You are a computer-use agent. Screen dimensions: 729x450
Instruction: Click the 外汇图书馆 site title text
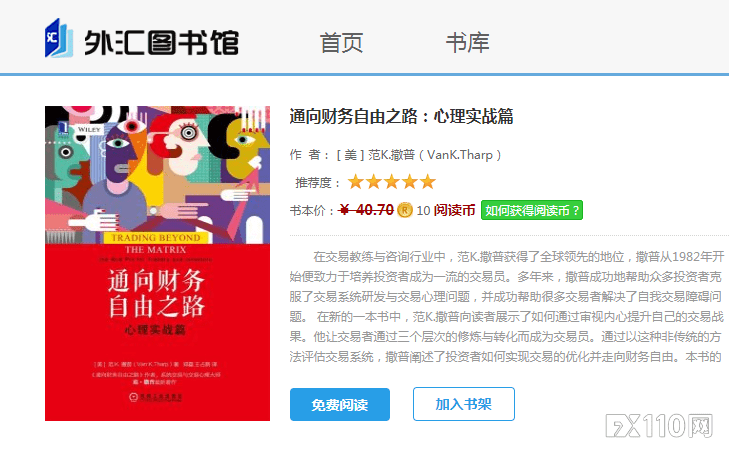(x=161, y=43)
